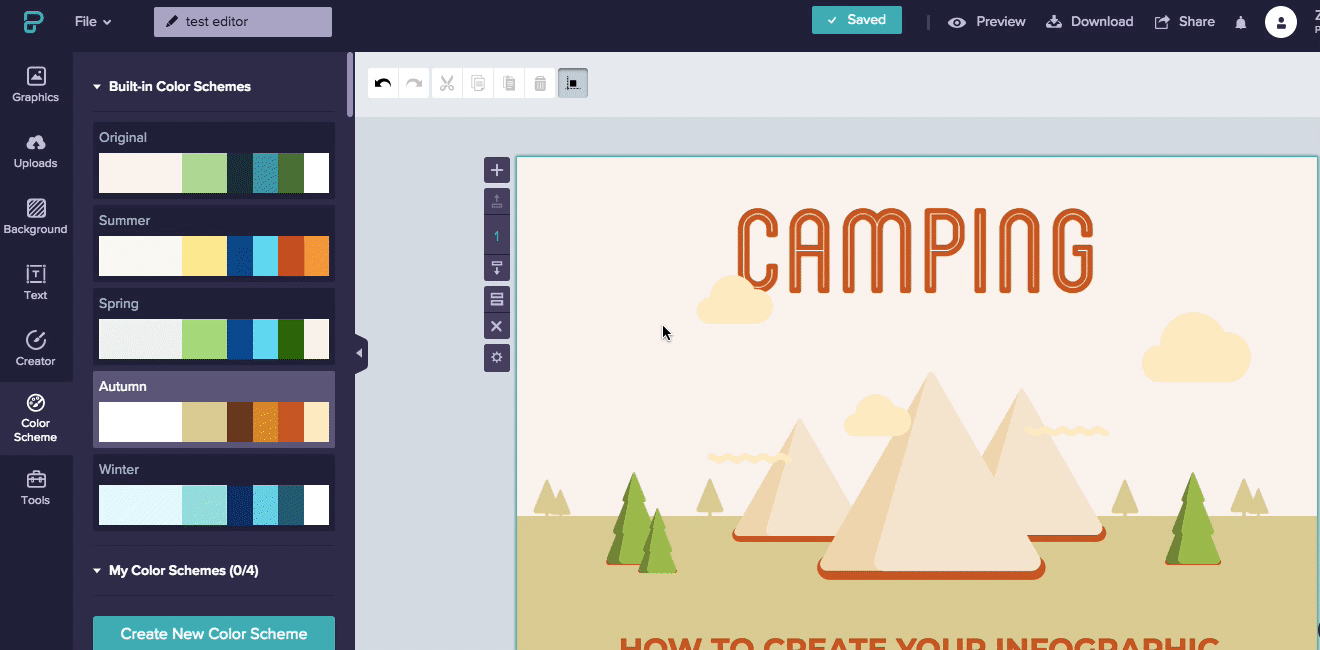Screen dimensions: 1320x650
Task: Move block down icon
Action: 497,267
